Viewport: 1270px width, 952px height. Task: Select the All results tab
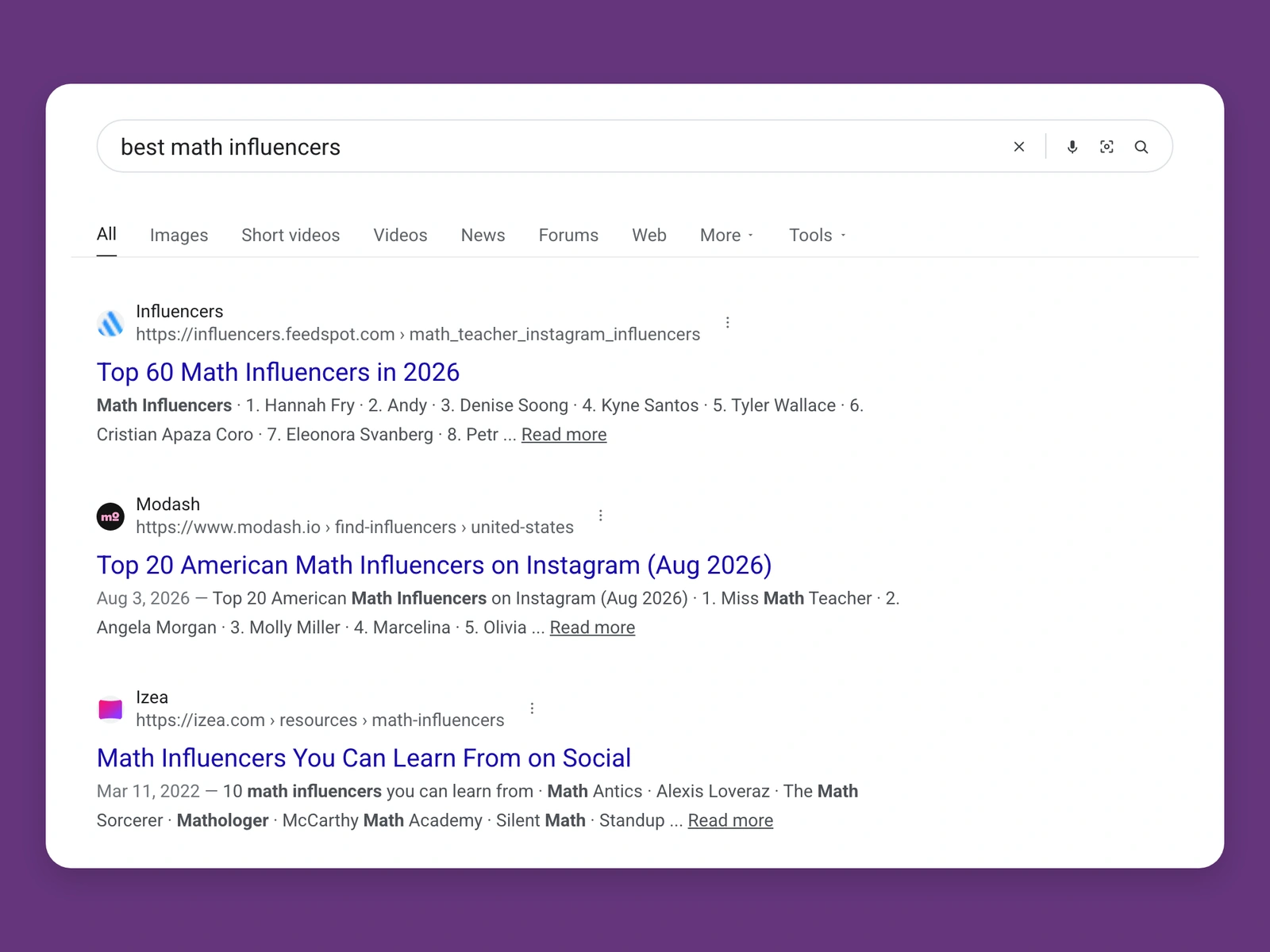(106, 234)
